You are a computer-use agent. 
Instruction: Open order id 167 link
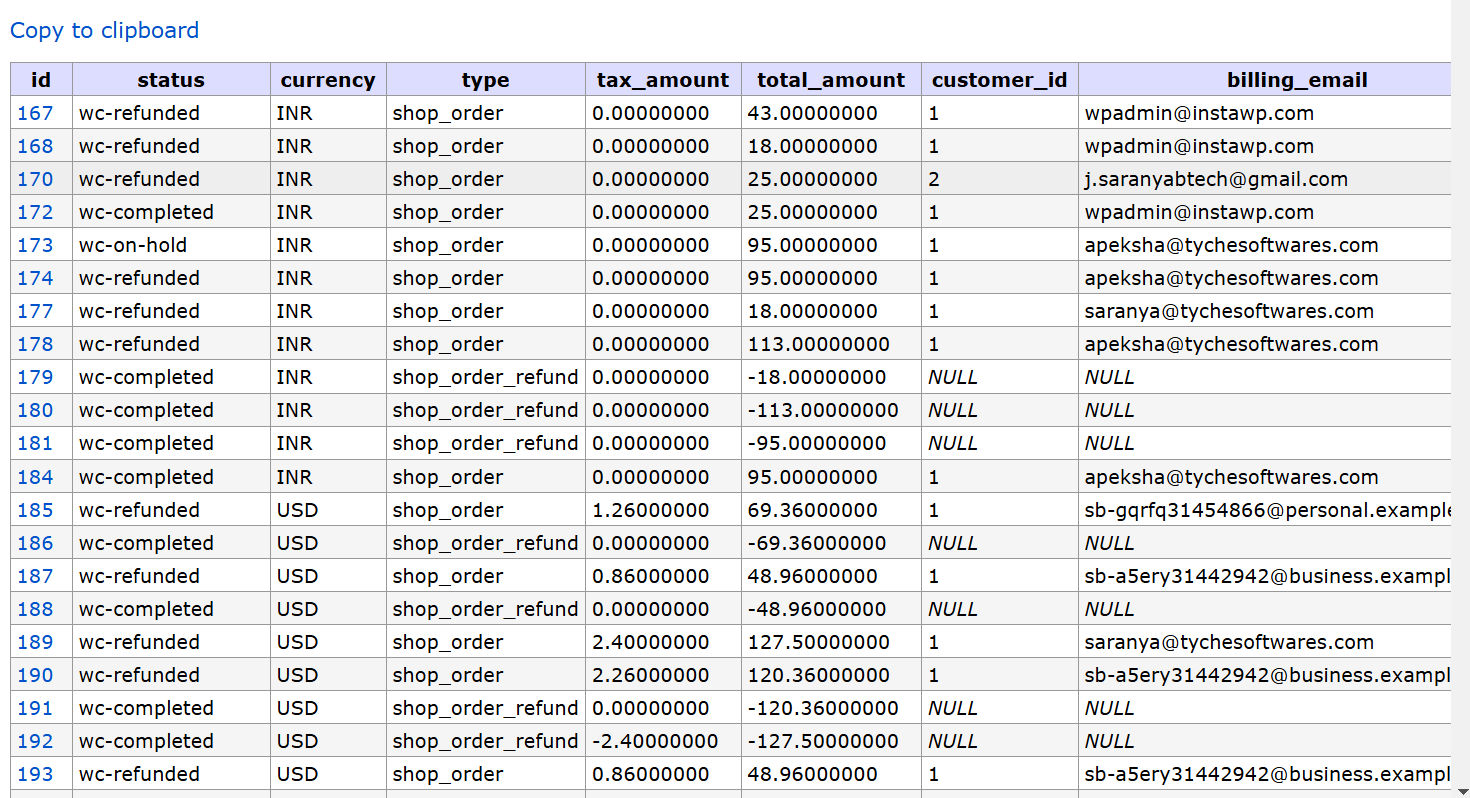click(x=35, y=113)
